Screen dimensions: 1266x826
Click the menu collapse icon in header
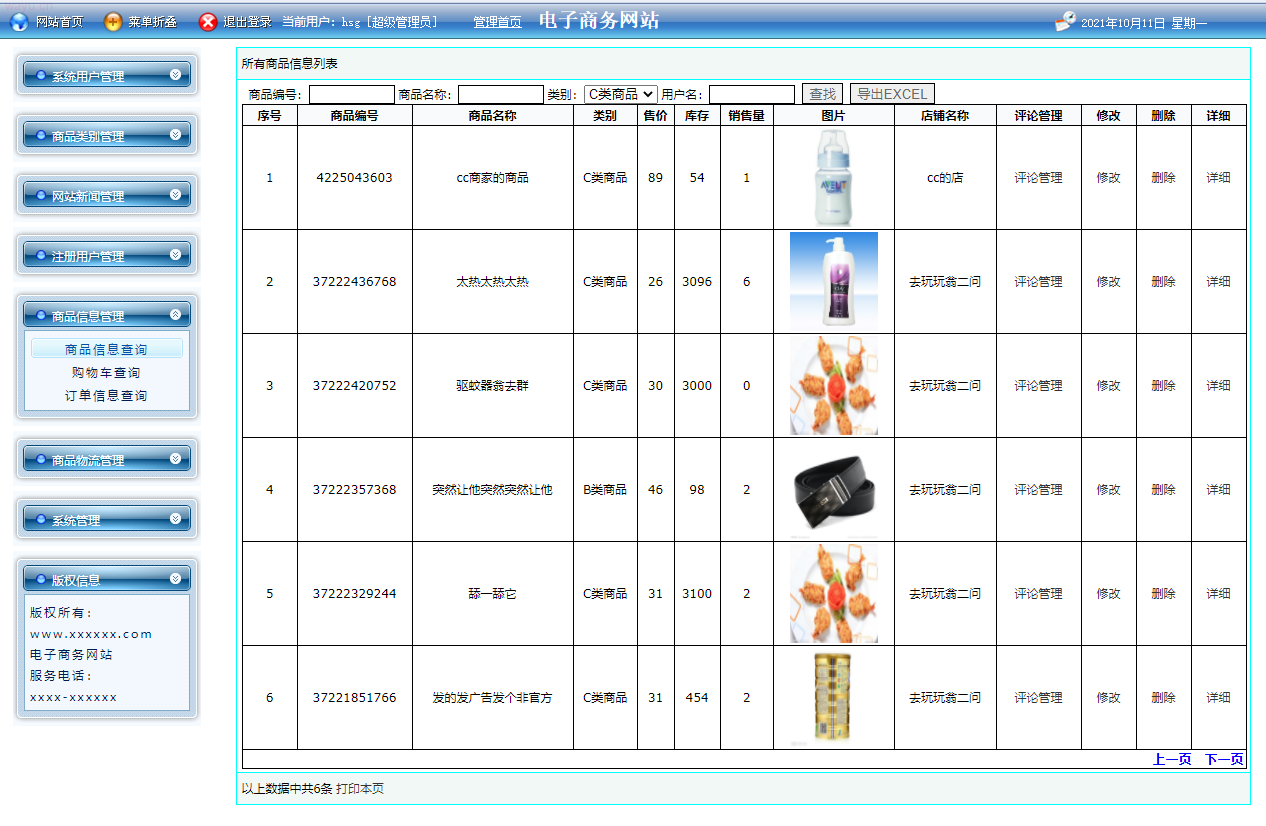tap(113, 22)
